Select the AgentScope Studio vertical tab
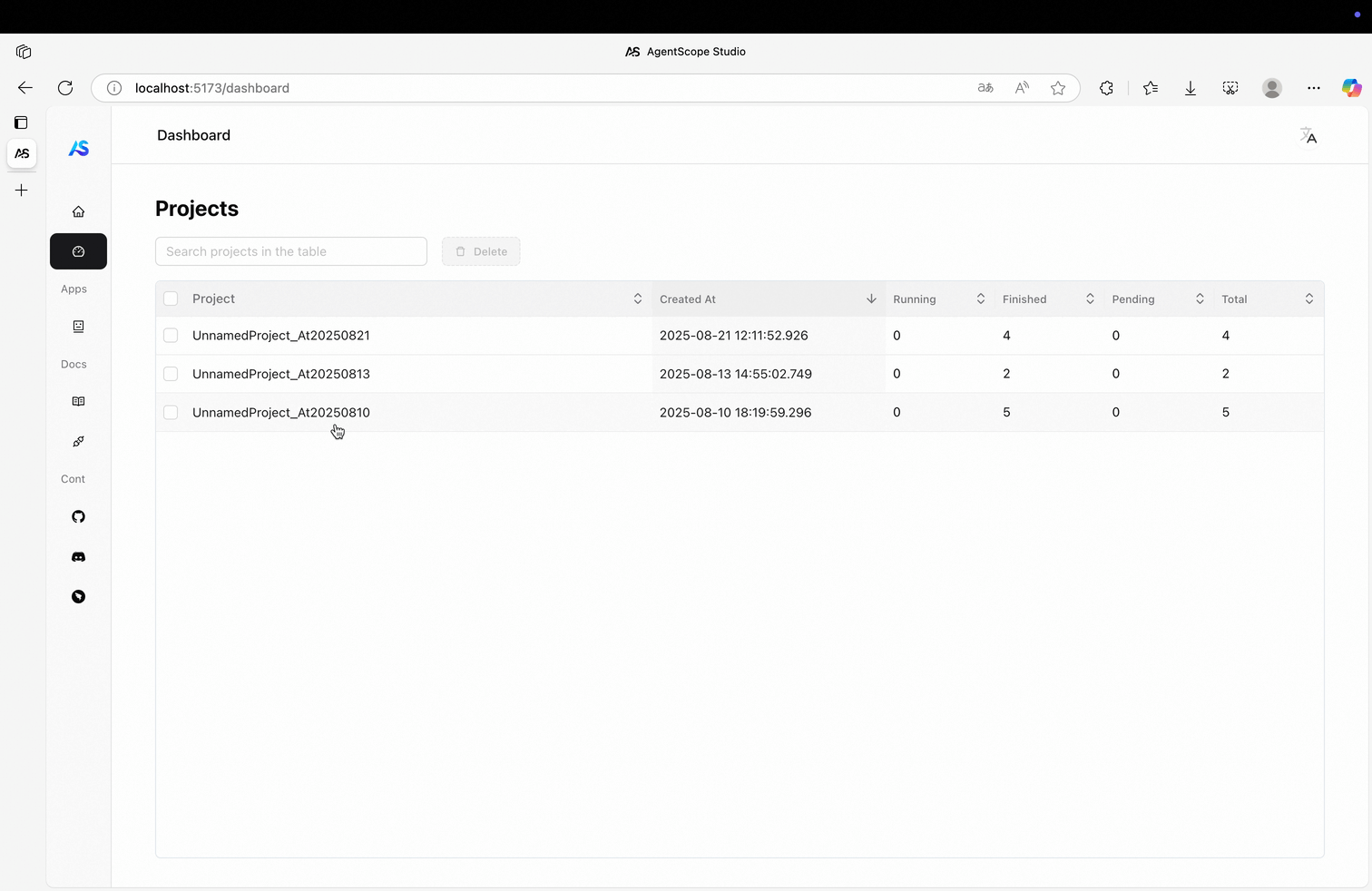The width and height of the screenshot is (1372, 891). pyautogui.click(x=22, y=153)
